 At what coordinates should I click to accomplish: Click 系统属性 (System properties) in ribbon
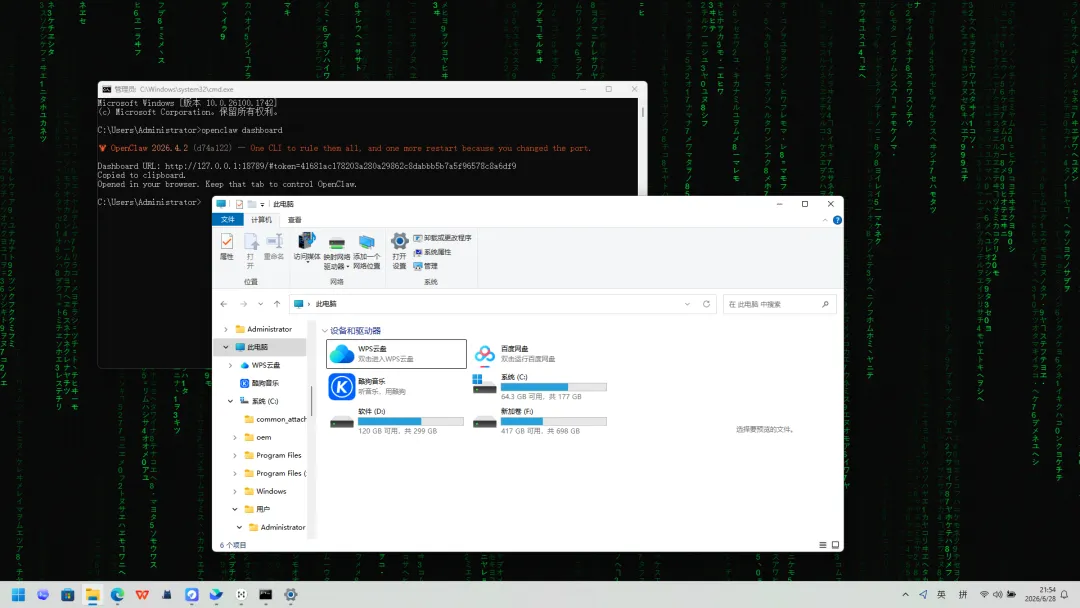pyautogui.click(x=432, y=252)
